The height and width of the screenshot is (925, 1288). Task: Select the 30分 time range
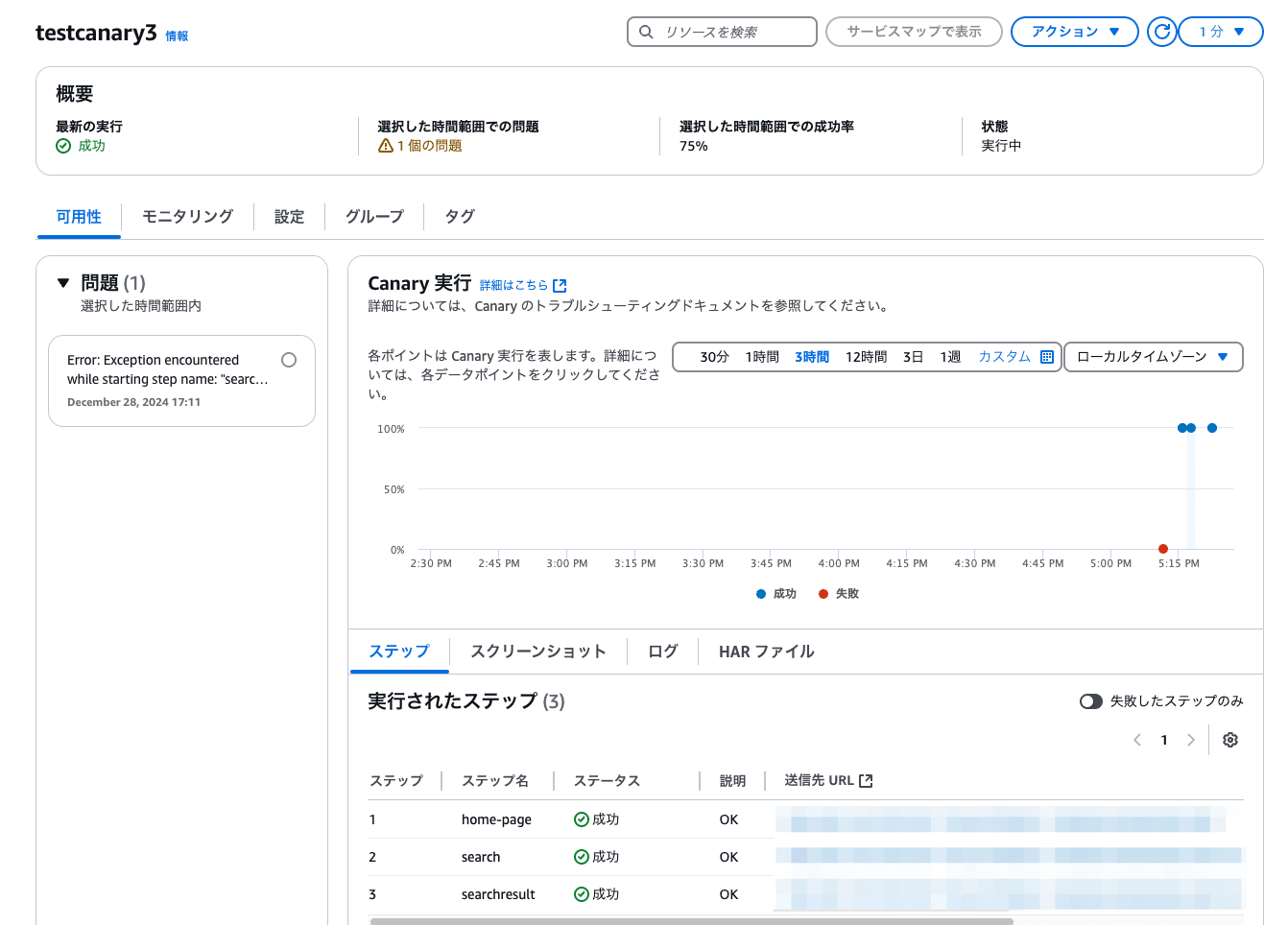tap(714, 357)
